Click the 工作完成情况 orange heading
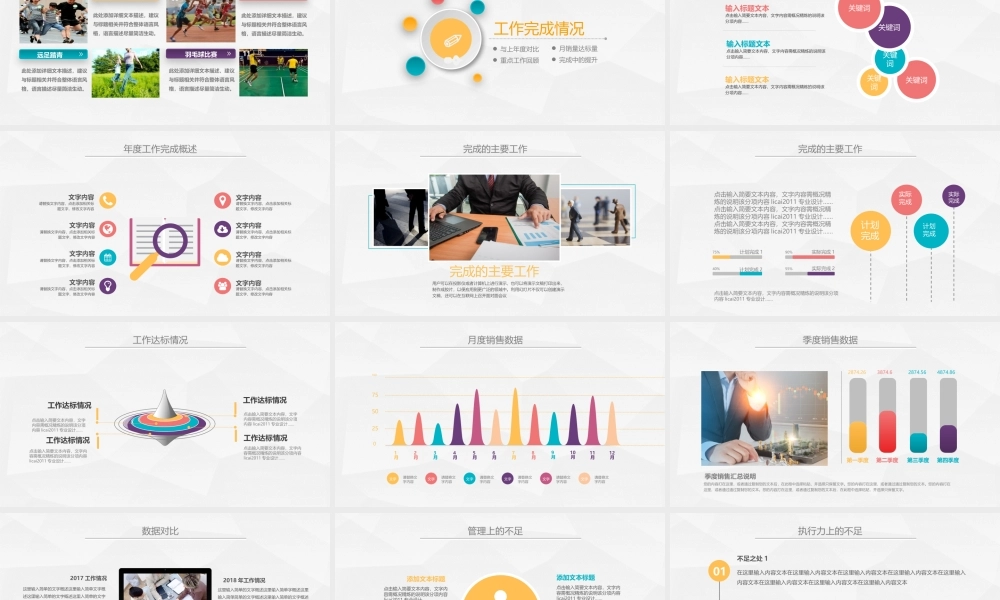The width and height of the screenshot is (1000, 600). 539,29
